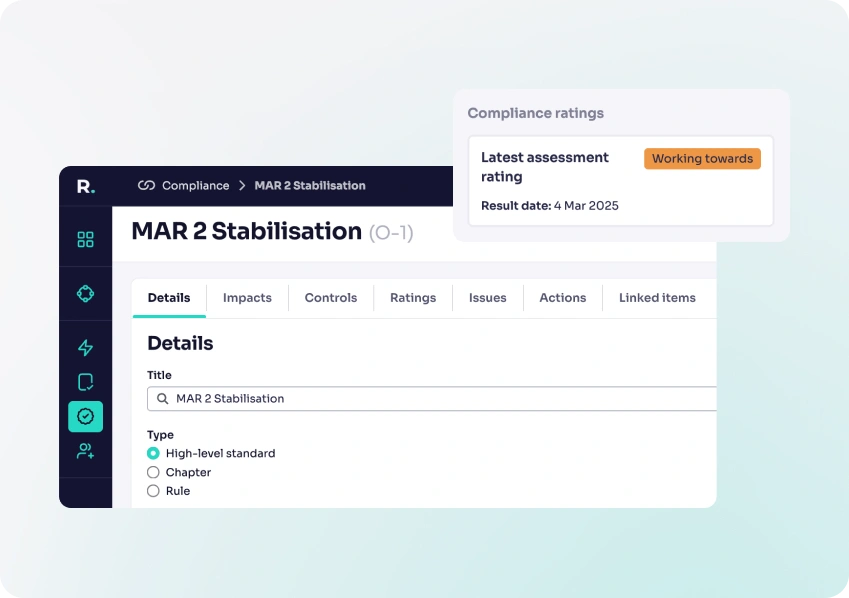This screenshot has height=598, width=849.
Task: Click the search magnifier inside the Title field
Action: (161, 398)
